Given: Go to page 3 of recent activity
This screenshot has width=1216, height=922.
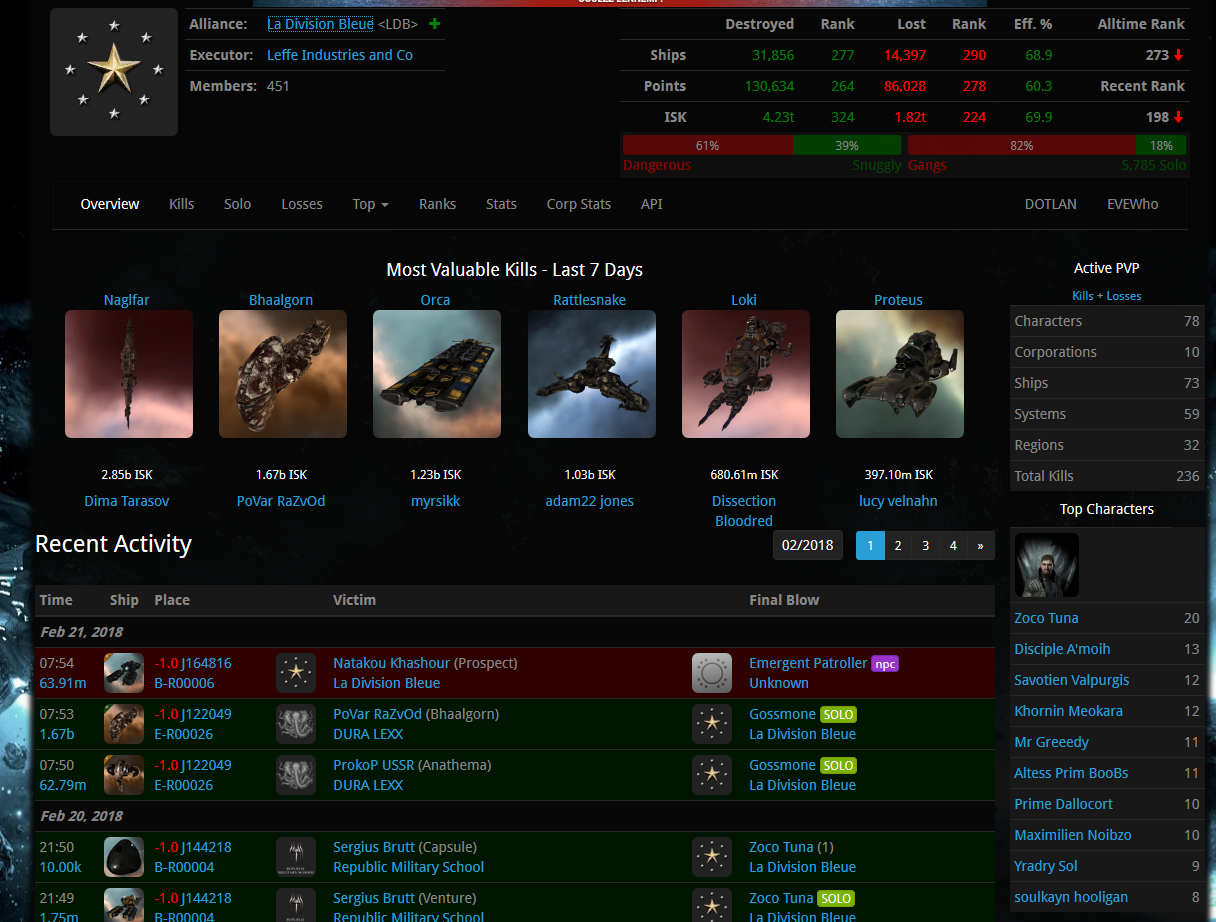Looking at the screenshot, I should [926, 545].
